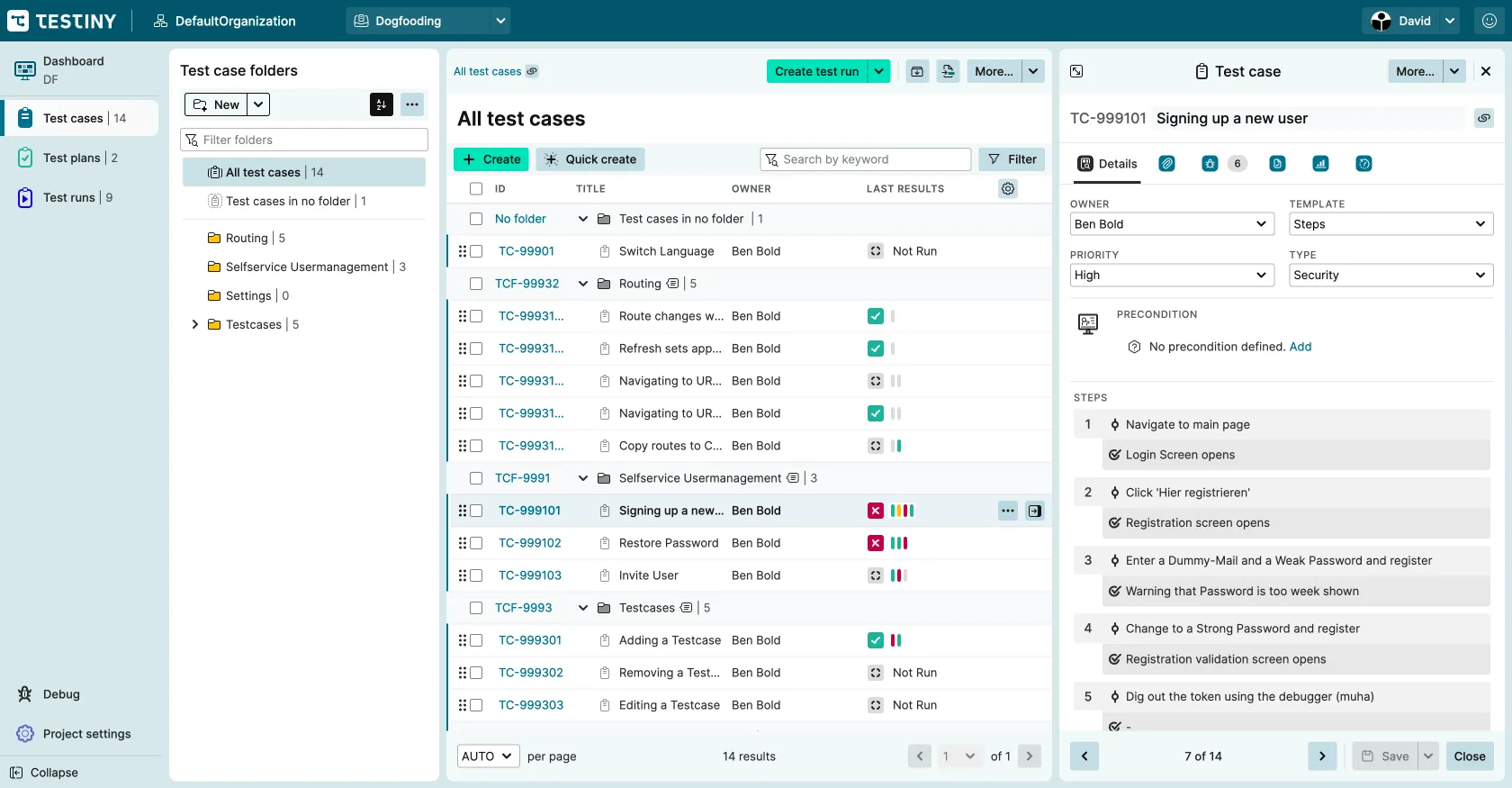
Task: Toggle the select-all checkbox in table header
Action: [x=476, y=188]
